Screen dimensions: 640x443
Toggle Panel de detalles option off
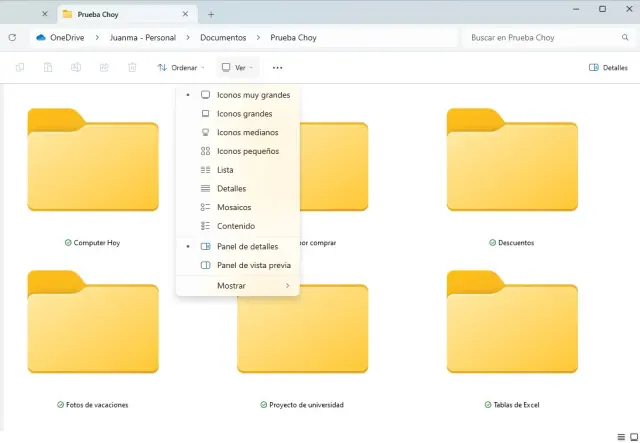(247, 246)
